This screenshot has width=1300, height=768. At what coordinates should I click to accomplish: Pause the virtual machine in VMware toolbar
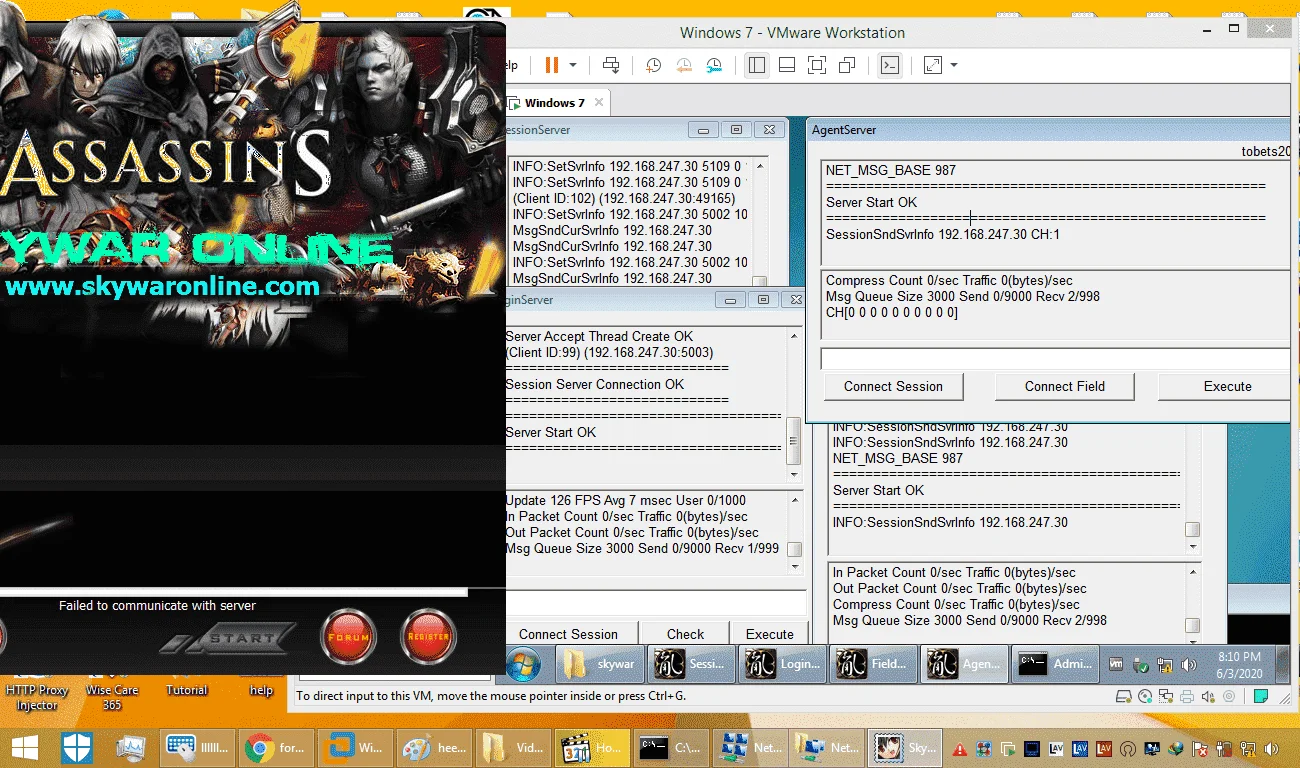552,65
